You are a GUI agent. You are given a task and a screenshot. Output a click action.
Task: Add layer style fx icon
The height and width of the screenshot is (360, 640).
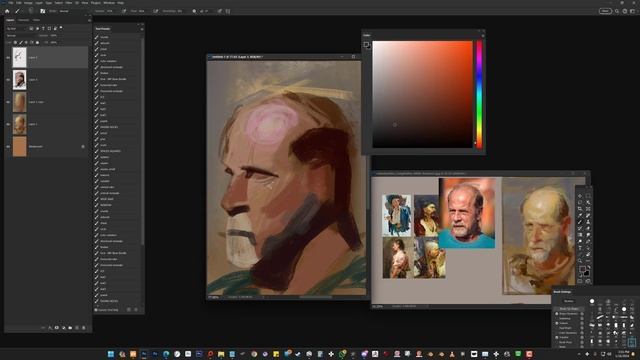click(50, 328)
